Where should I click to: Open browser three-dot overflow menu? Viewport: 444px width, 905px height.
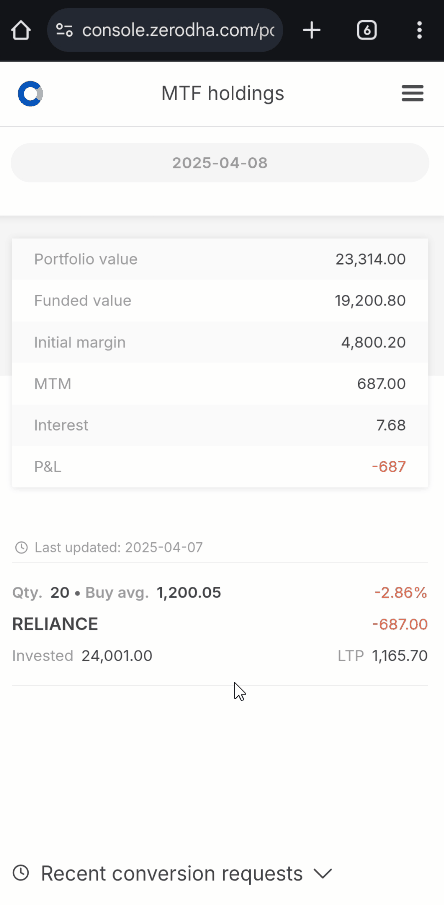click(420, 30)
